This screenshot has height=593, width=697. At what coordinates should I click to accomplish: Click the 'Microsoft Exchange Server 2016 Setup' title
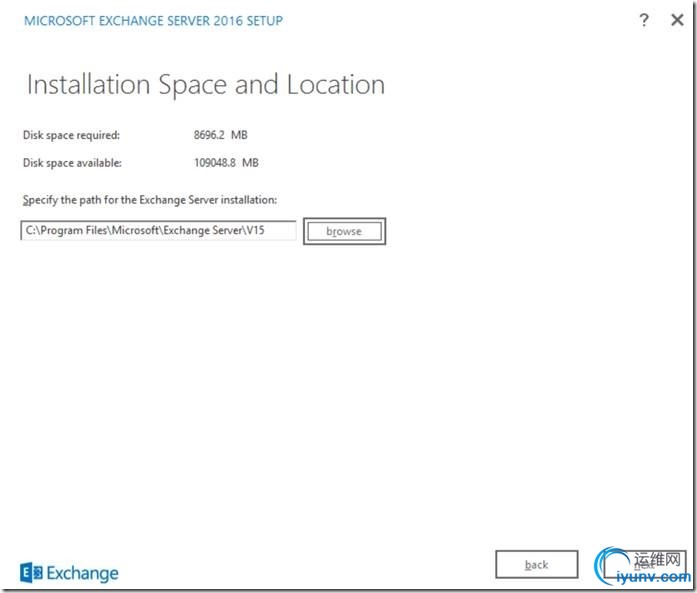153,21
